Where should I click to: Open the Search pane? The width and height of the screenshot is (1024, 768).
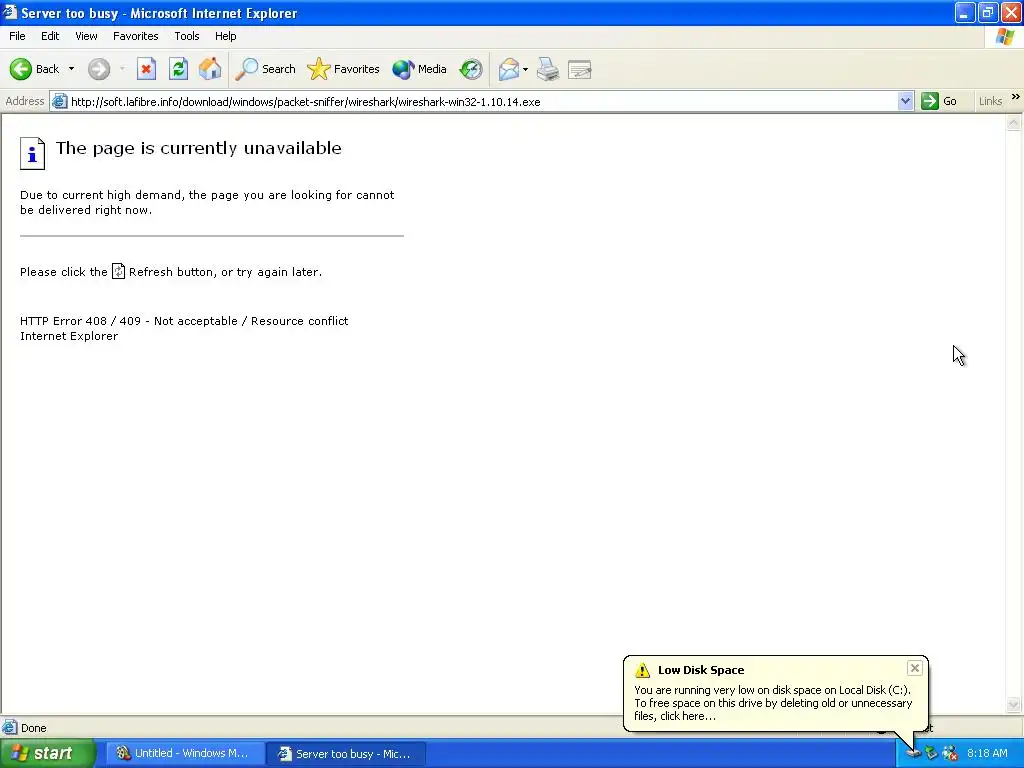tap(265, 69)
